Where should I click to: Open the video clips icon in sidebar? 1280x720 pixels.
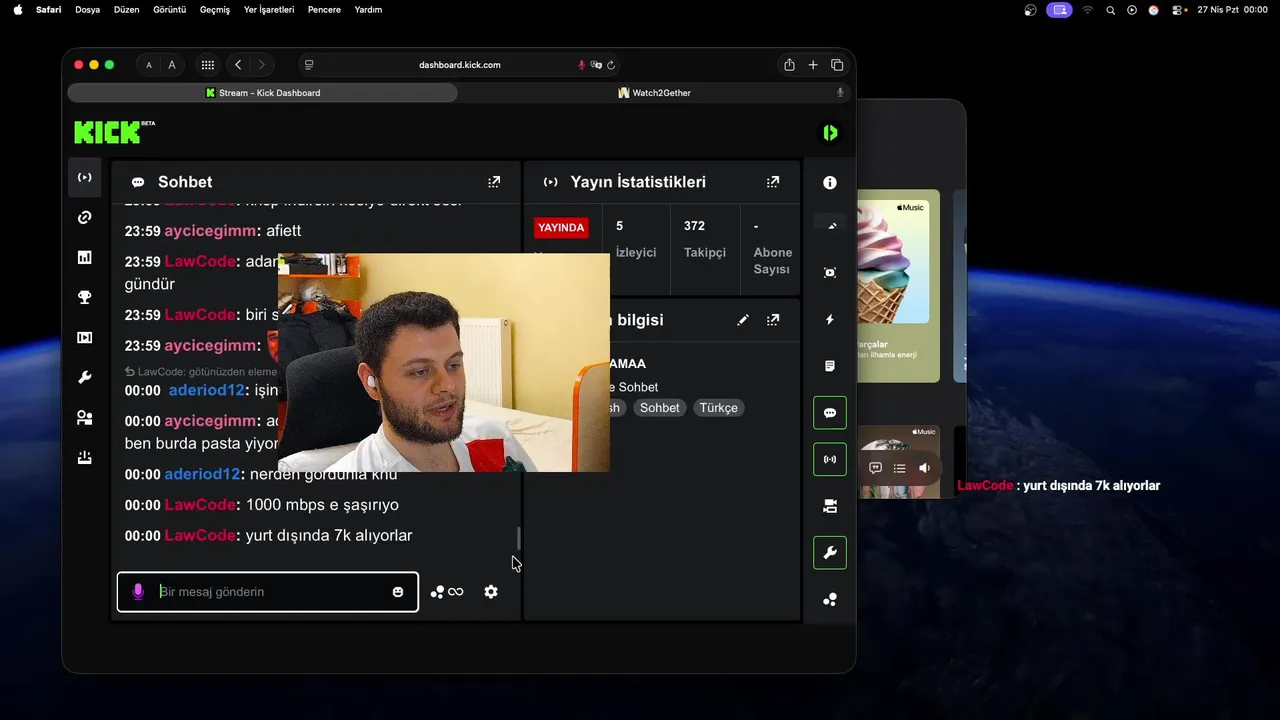tap(85, 337)
